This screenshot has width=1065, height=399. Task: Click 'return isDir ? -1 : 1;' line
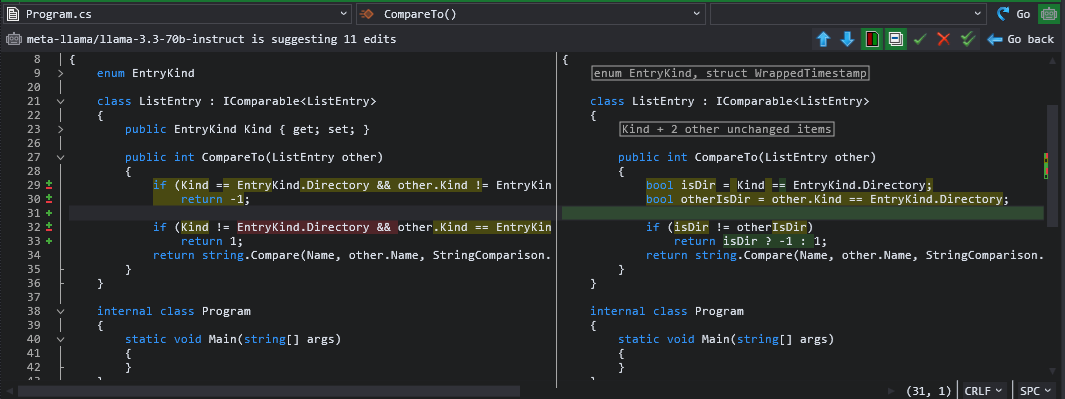tap(751, 241)
